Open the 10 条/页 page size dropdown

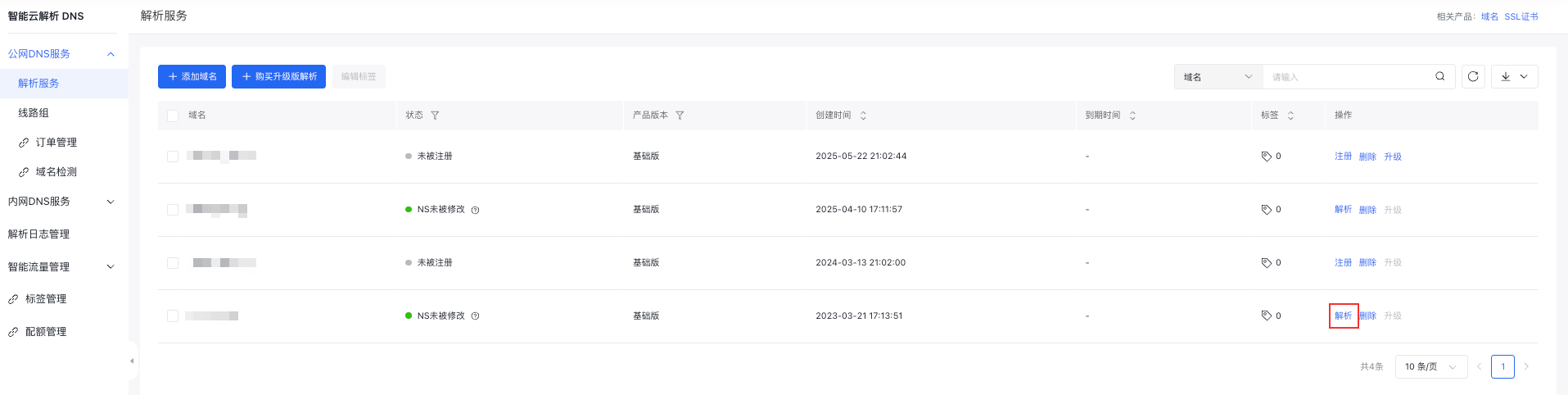coord(1431,366)
